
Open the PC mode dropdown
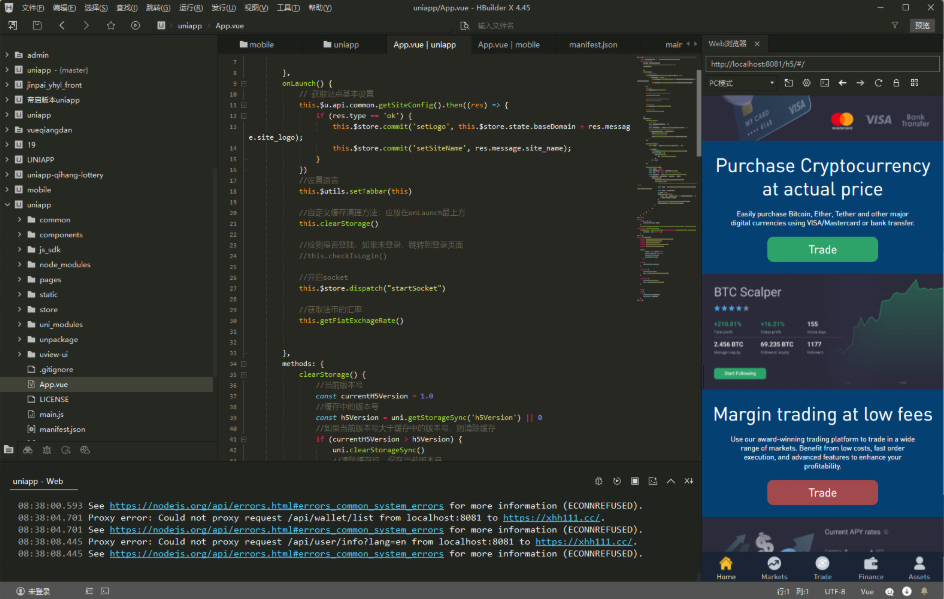[x=742, y=83]
